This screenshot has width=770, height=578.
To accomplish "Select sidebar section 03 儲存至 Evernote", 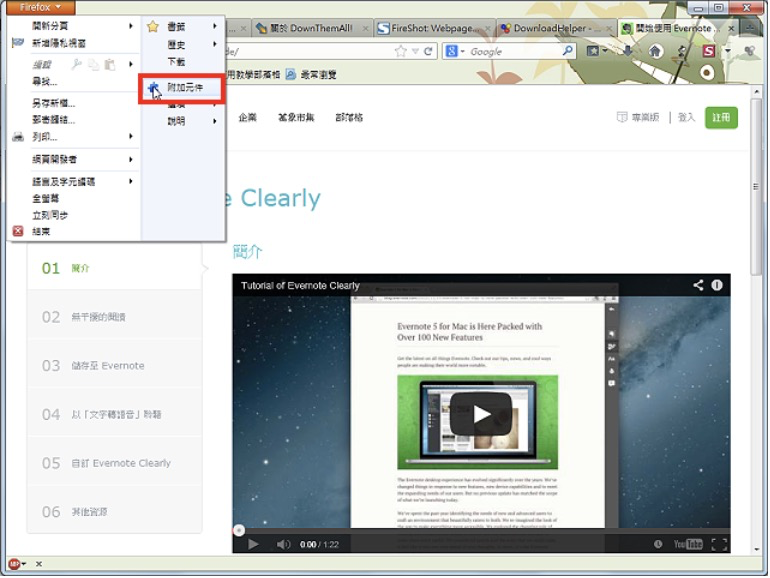I will [x=114, y=365].
